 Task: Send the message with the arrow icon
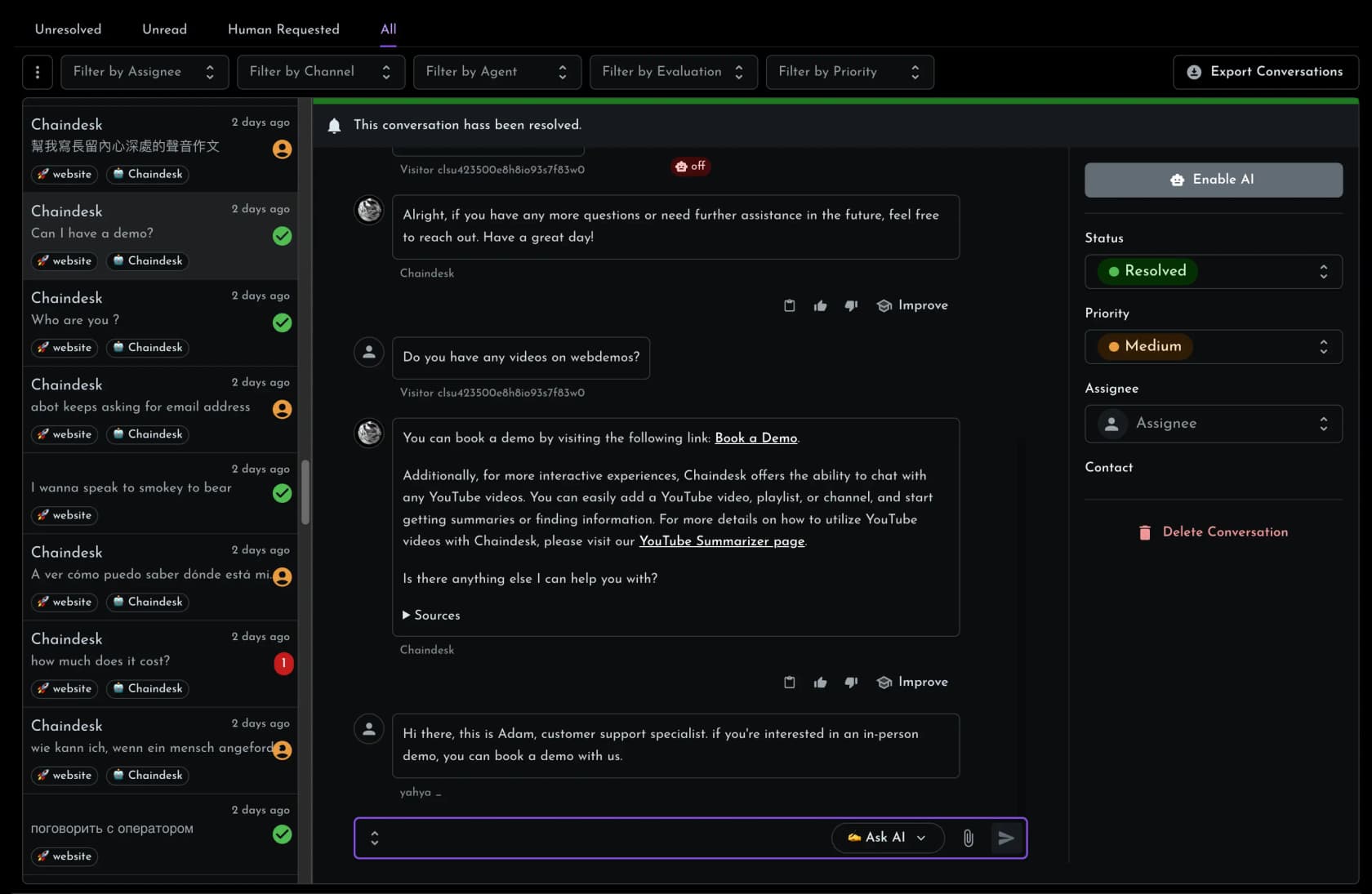pyautogui.click(x=1006, y=838)
